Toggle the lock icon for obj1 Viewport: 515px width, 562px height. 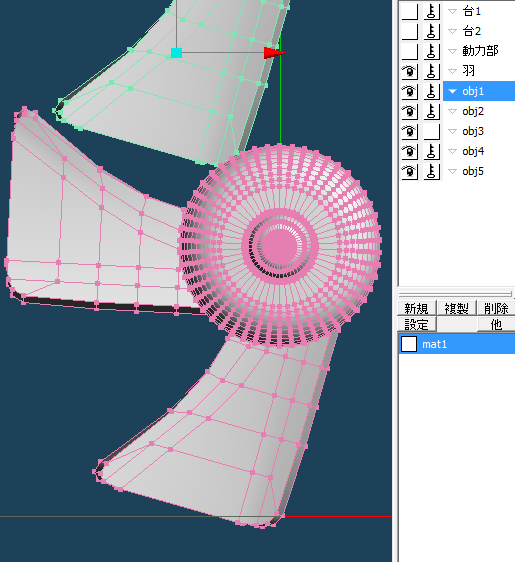[431, 91]
